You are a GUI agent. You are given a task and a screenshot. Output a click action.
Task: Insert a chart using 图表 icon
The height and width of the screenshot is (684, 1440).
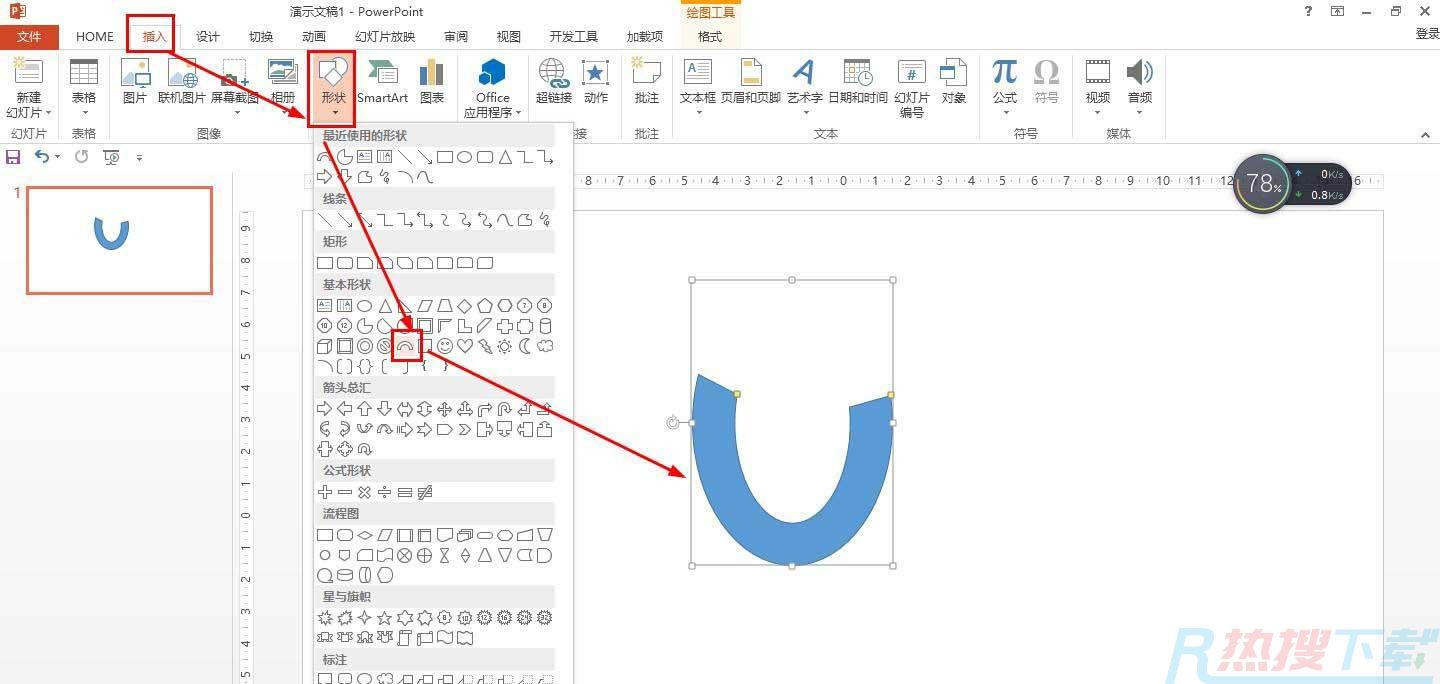click(x=432, y=80)
